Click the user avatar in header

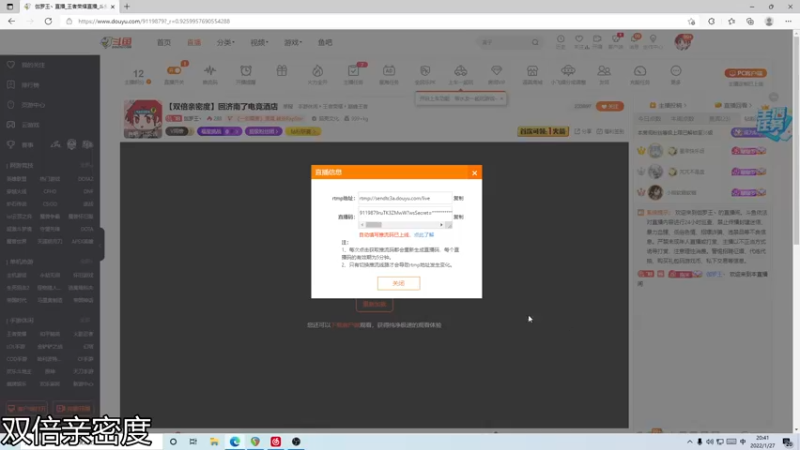(x=682, y=42)
